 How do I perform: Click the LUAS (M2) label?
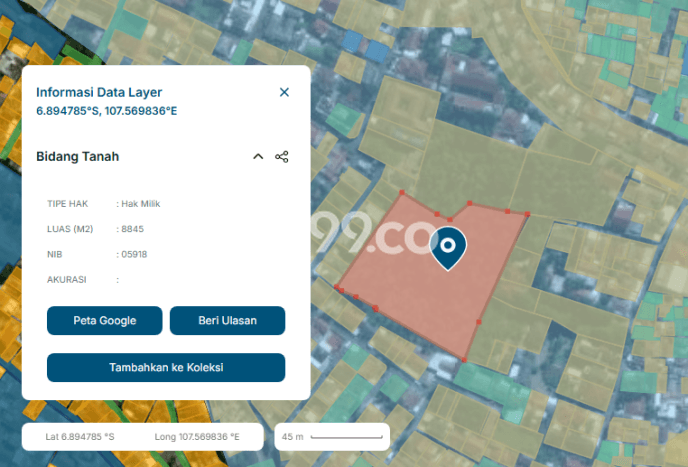[70, 229]
